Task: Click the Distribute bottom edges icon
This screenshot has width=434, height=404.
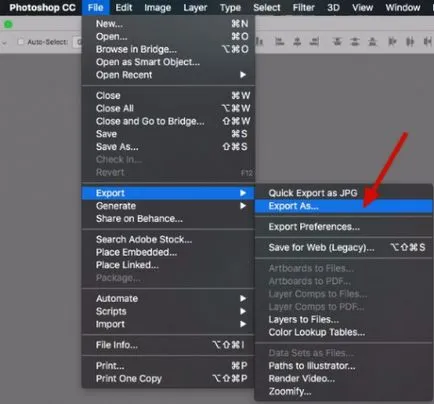Action: (373, 42)
